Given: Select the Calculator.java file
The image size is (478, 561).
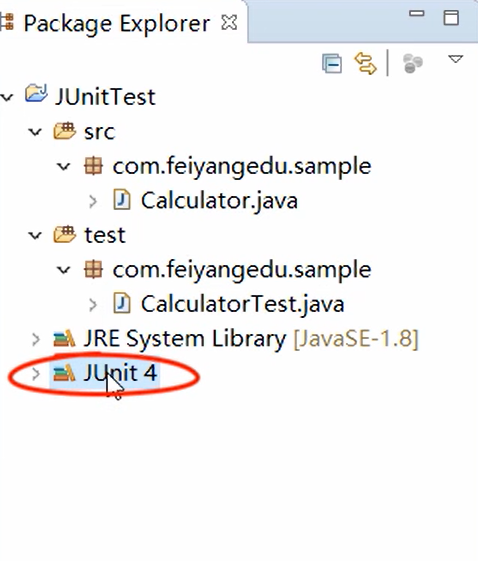Looking at the screenshot, I should tap(219, 201).
